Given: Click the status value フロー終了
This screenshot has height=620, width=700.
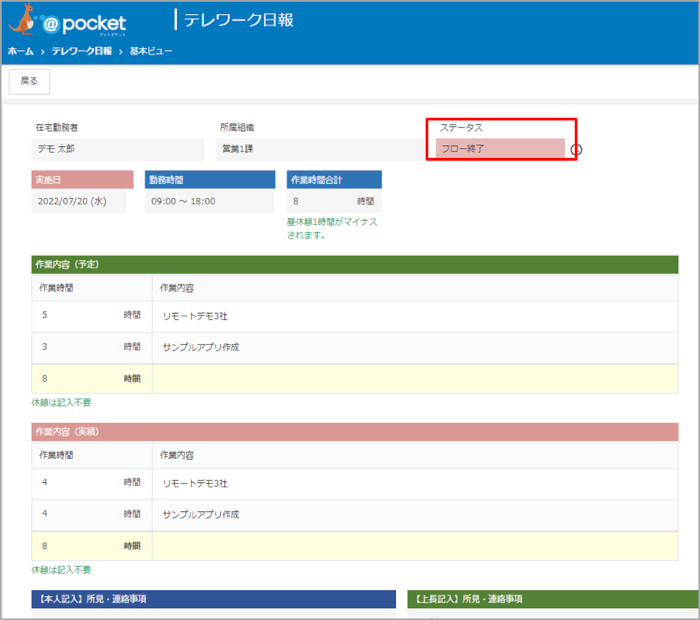Looking at the screenshot, I should tap(500, 149).
